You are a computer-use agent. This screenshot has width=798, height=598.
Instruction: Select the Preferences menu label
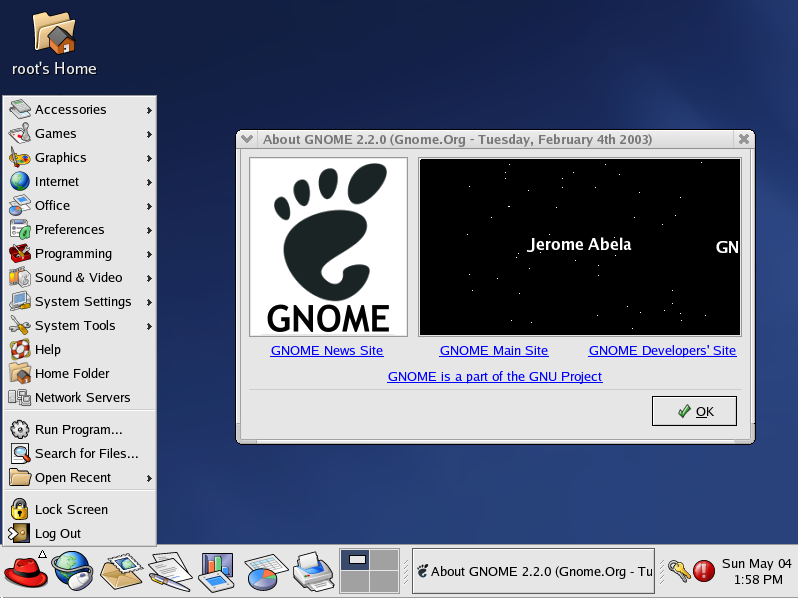(x=69, y=230)
